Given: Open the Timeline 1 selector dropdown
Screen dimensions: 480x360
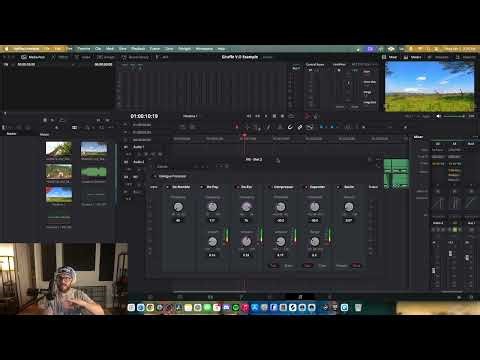Looking at the screenshot, I should pos(190,116).
